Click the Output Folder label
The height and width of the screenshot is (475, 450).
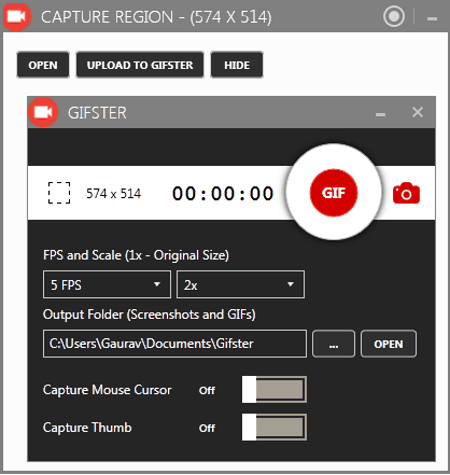[149, 314]
